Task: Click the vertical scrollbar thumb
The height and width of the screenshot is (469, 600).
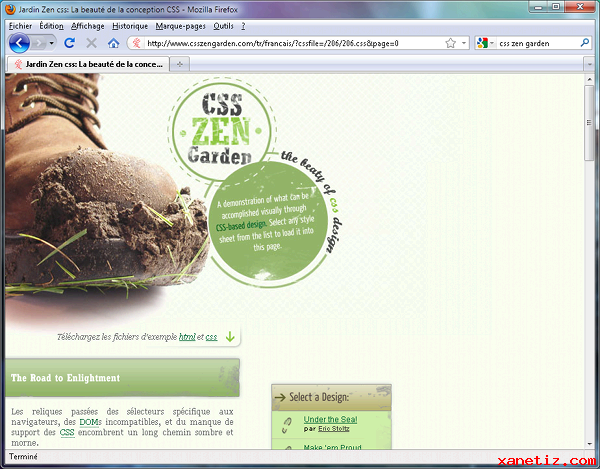Action: coord(589,123)
